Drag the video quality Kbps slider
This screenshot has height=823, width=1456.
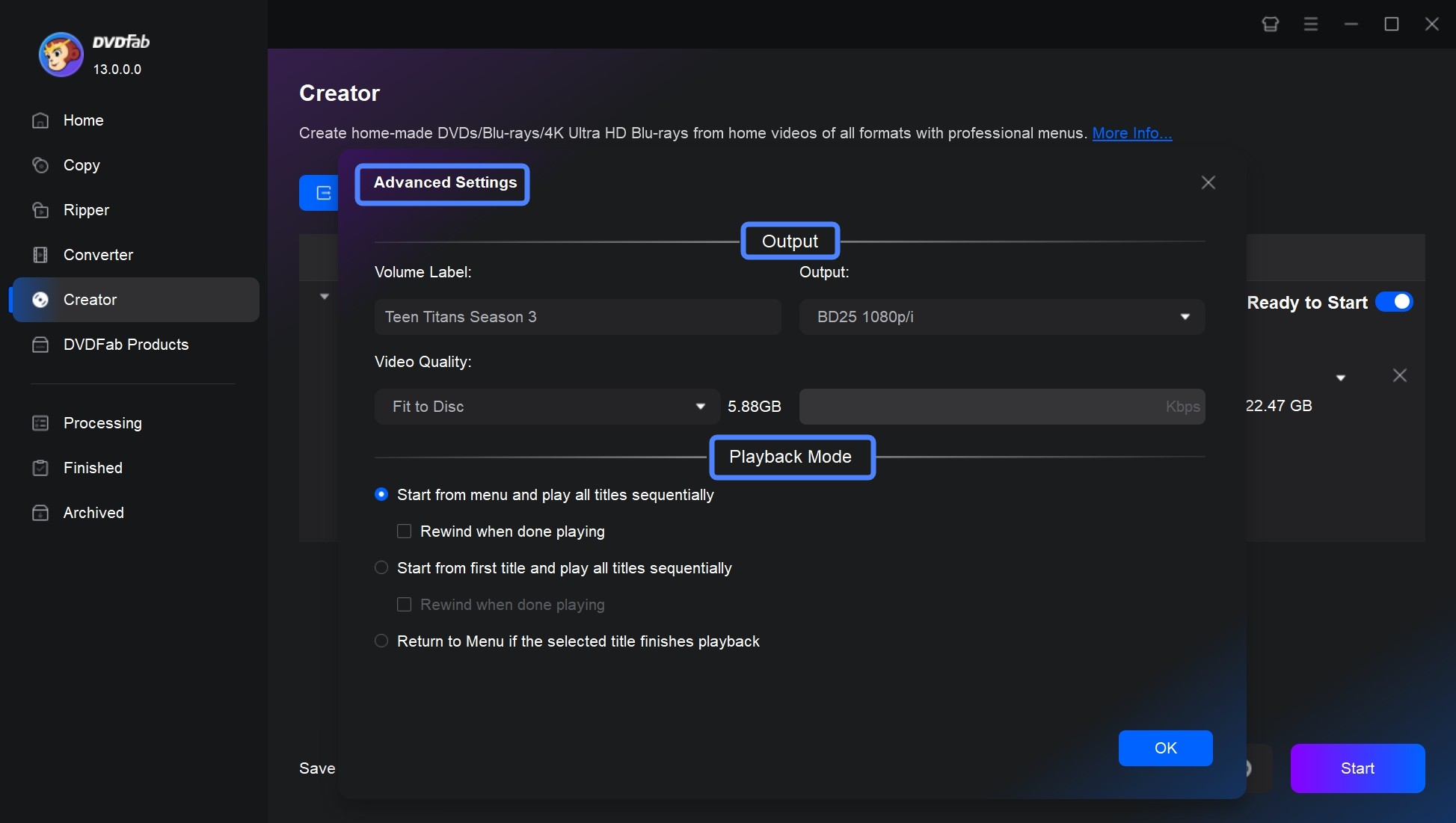tap(1003, 406)
